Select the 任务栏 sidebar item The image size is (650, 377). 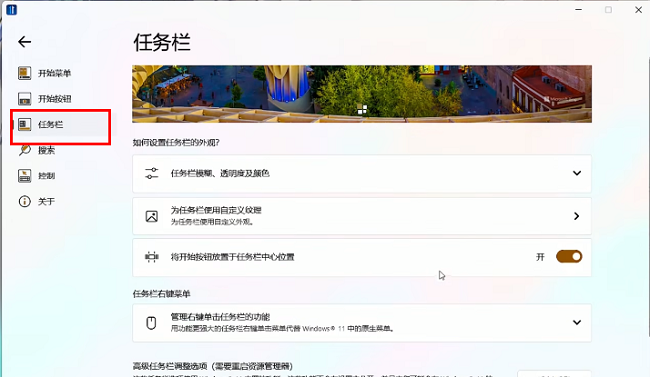(62, 124)
